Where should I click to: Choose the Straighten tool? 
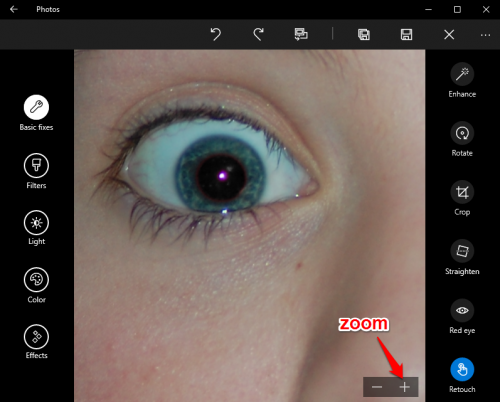click(x=462, y=251)
